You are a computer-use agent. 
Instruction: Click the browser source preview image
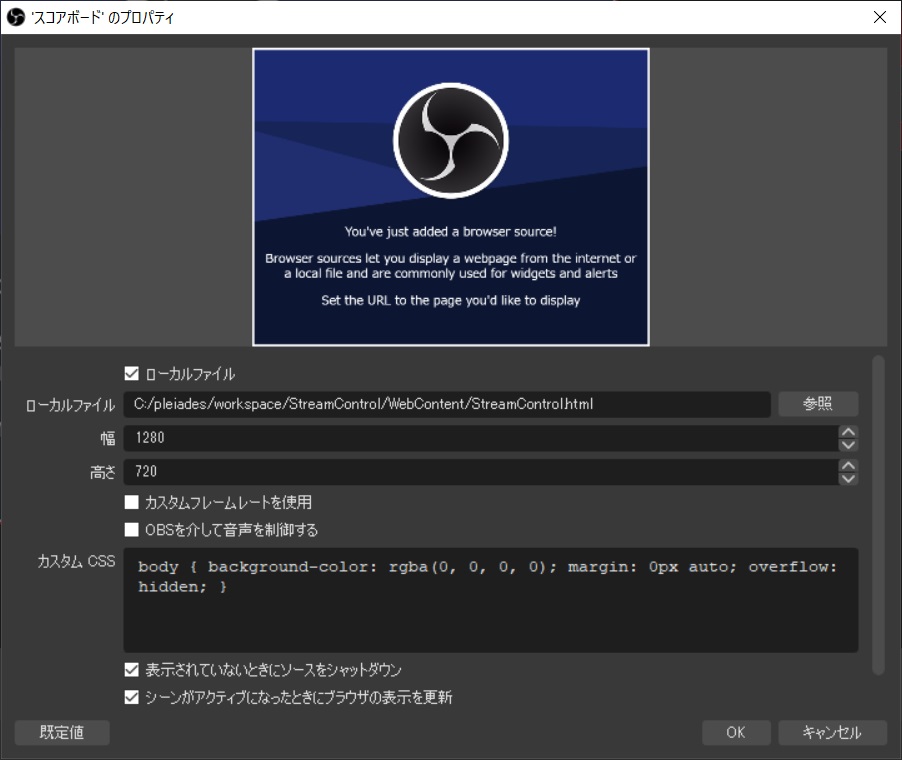451,197
